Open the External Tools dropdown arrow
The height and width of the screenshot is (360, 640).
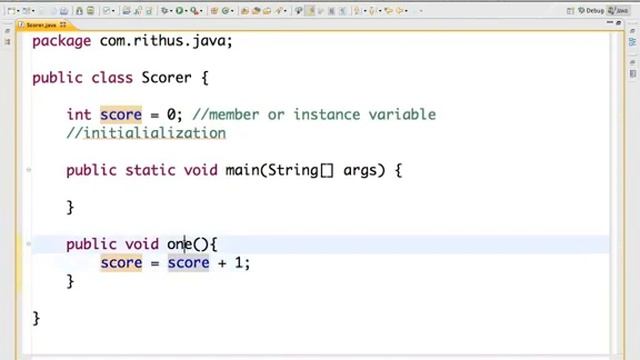click(201, 11)
